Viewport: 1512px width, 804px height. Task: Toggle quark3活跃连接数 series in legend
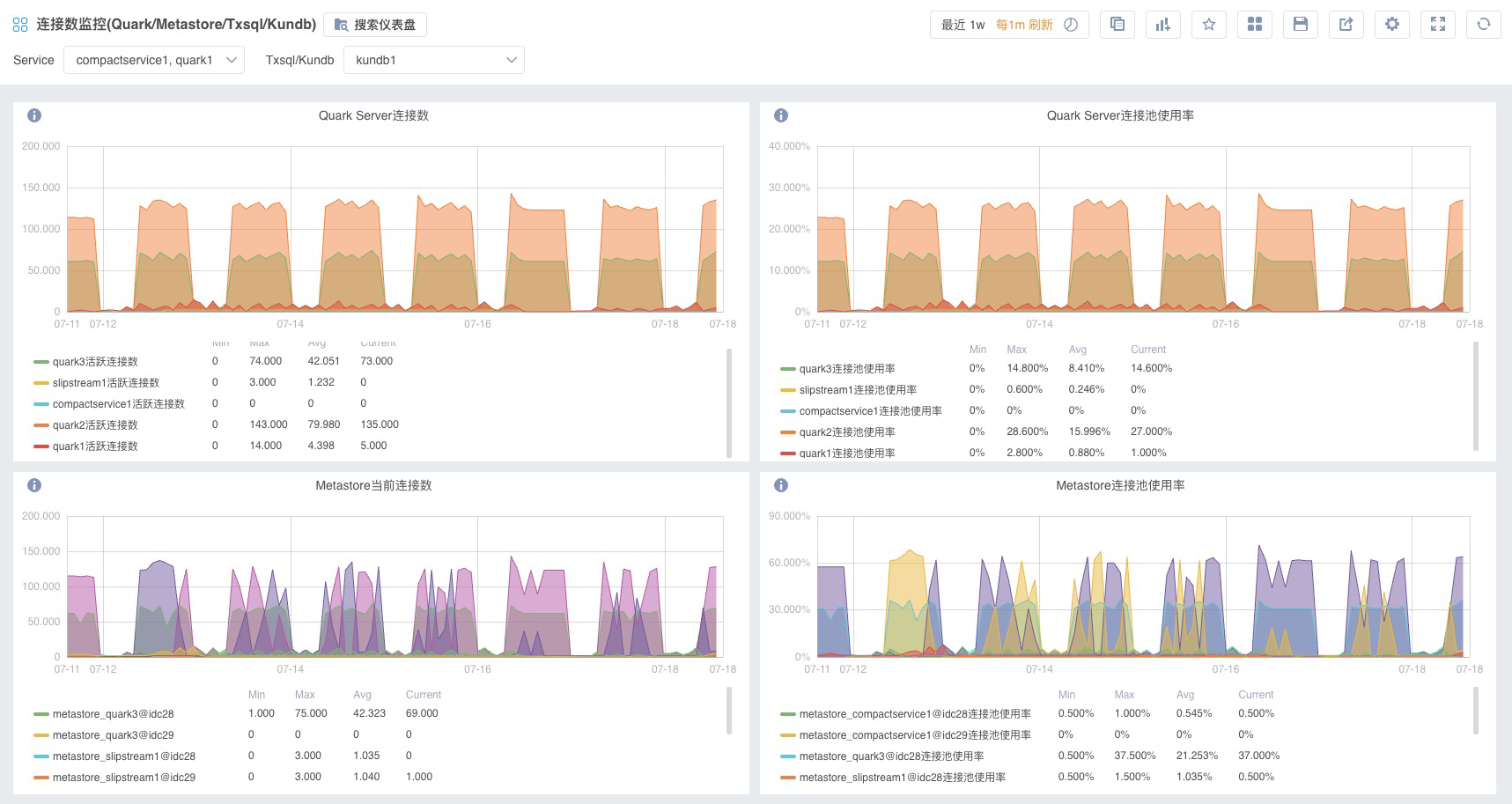pyautogui.click(x=95, y=361)
